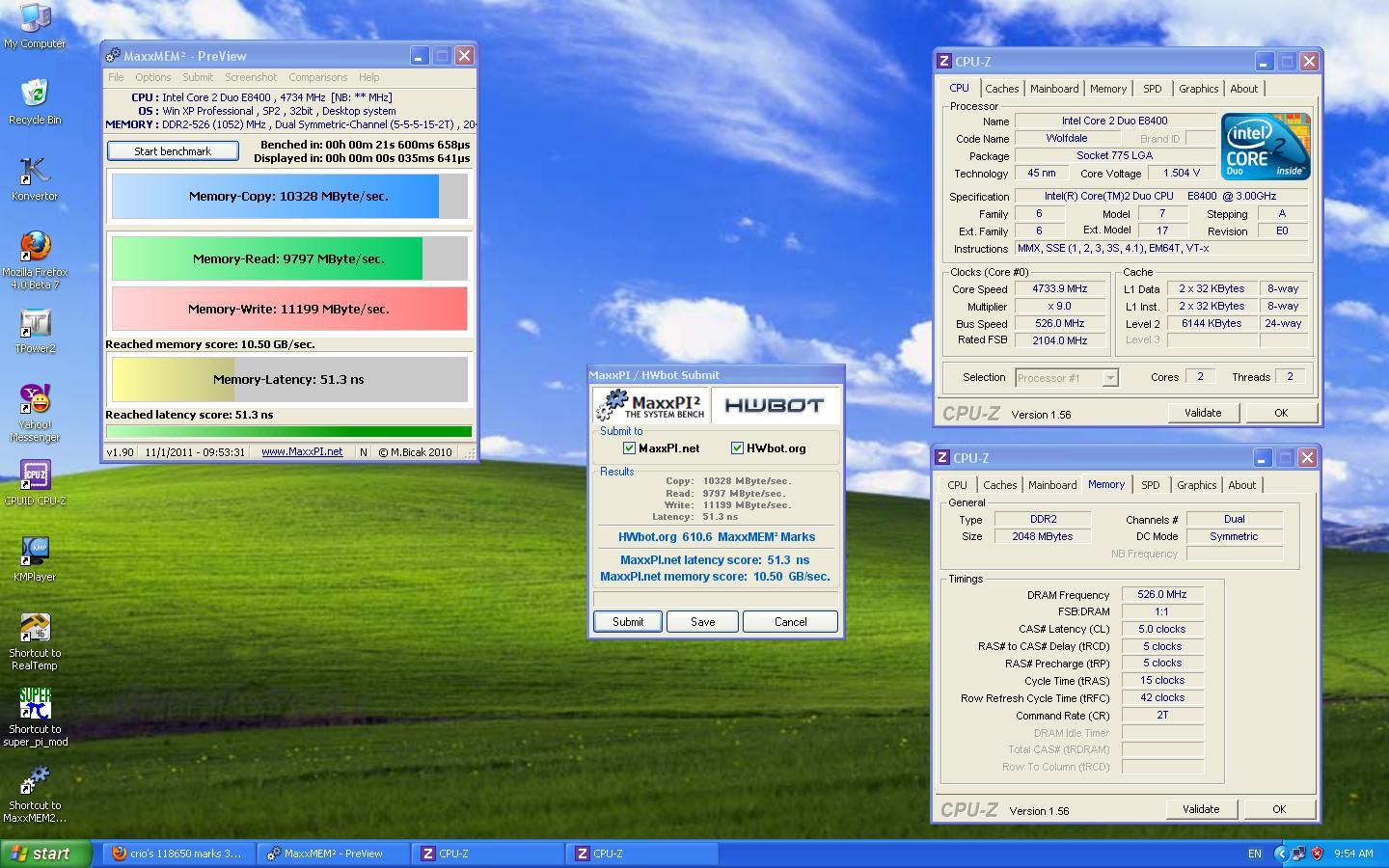The height and width of the screenshot is (868, 1389).
Task: Click Validate in lower CPU-Z window
Action: click(x=1201, y=809)
